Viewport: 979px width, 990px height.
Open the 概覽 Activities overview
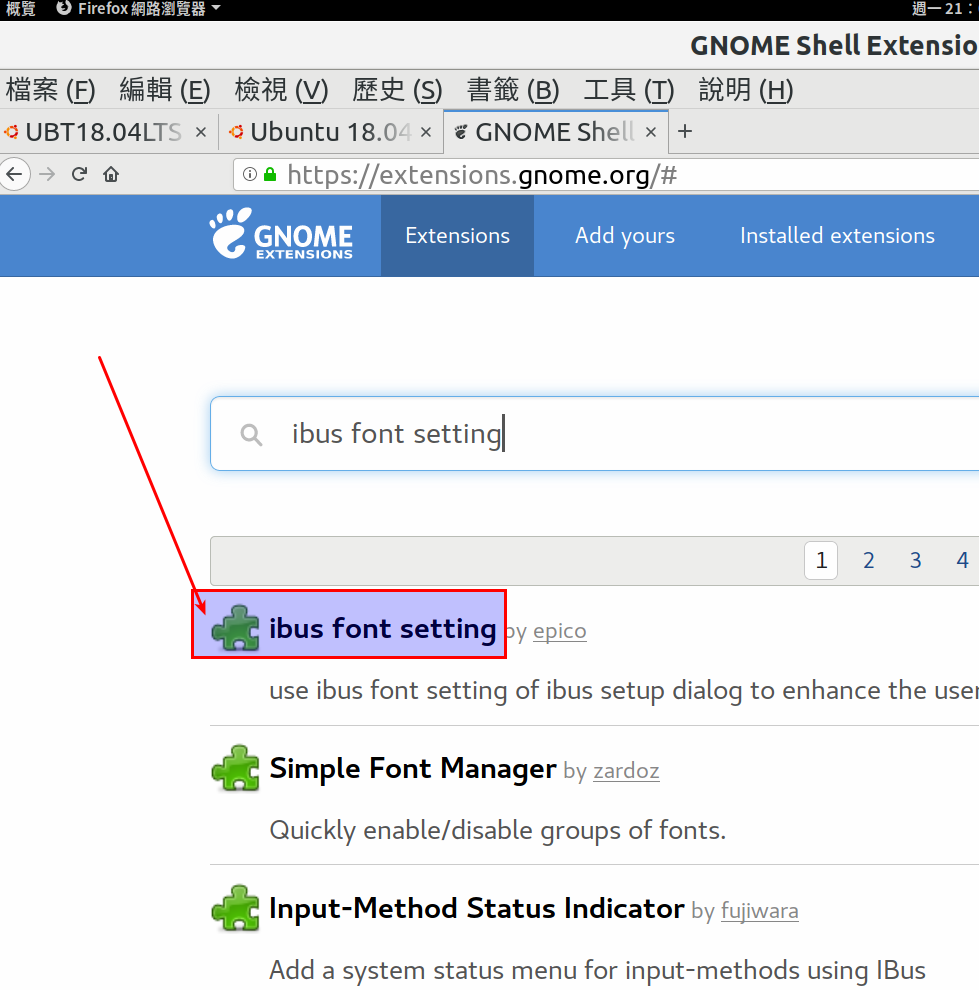point(20,9)
